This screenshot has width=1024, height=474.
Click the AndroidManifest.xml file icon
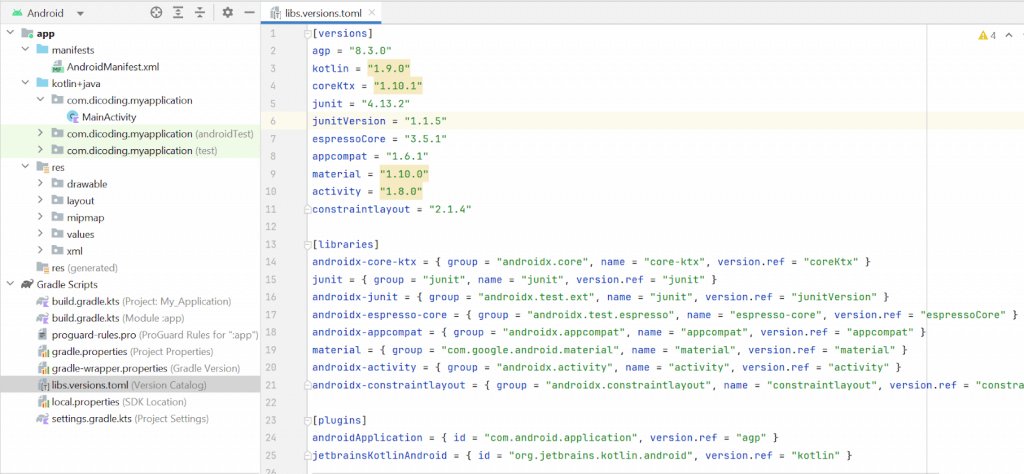click(x=57, y=67)
